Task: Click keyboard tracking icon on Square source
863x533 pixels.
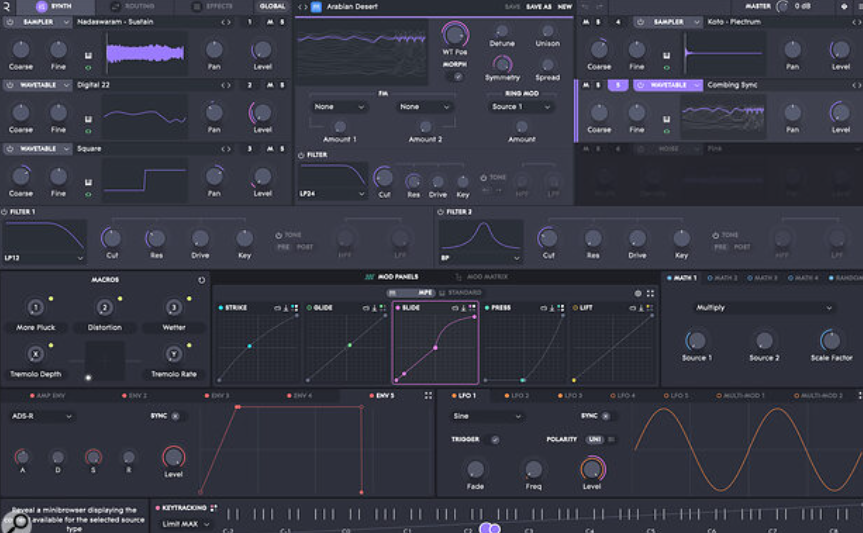Action: 88,182
